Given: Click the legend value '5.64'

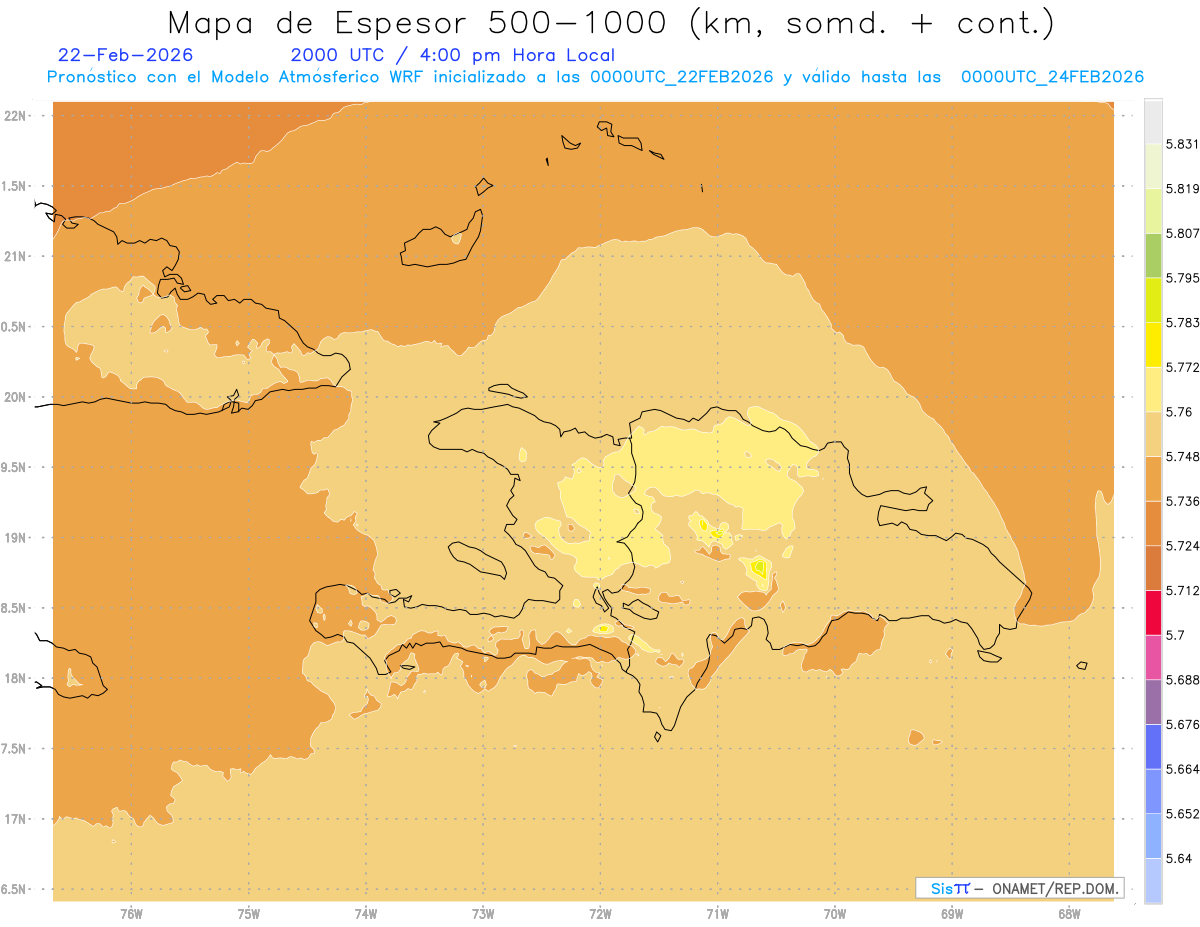Looking at the screenshot, I should pyautogui.click(x=1178, y=858).
